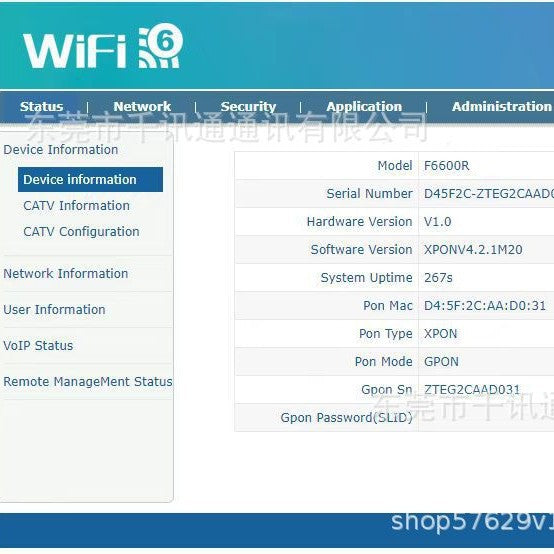Click Pon Mode value GPON
554x554 pixels.
(x=441, y=362)
